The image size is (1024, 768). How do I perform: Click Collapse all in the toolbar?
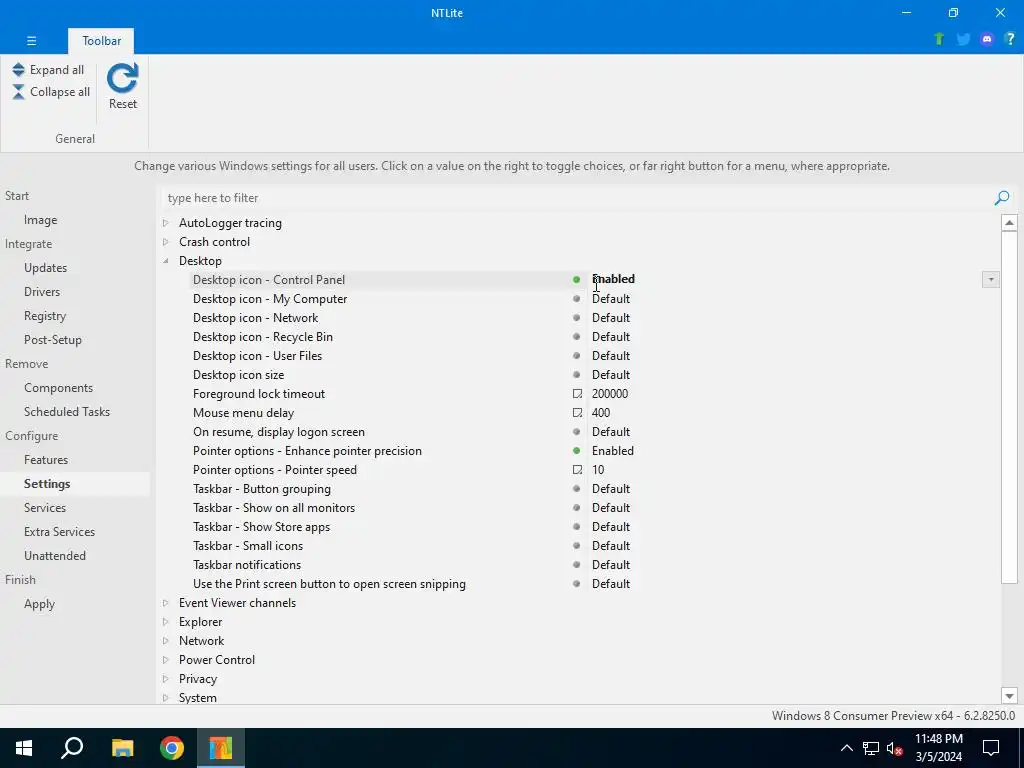(x=51, y=92)
